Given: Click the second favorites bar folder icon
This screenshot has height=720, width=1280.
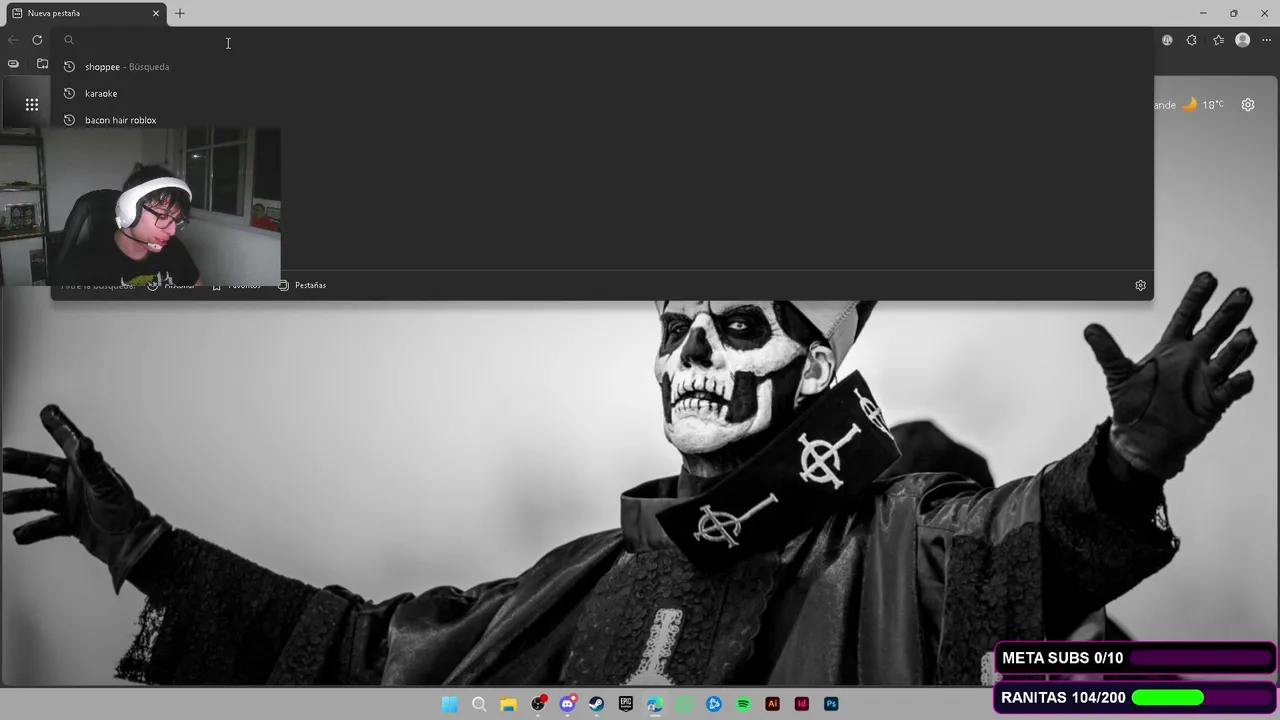Looking at the screenshot, I should click(42, 63).
